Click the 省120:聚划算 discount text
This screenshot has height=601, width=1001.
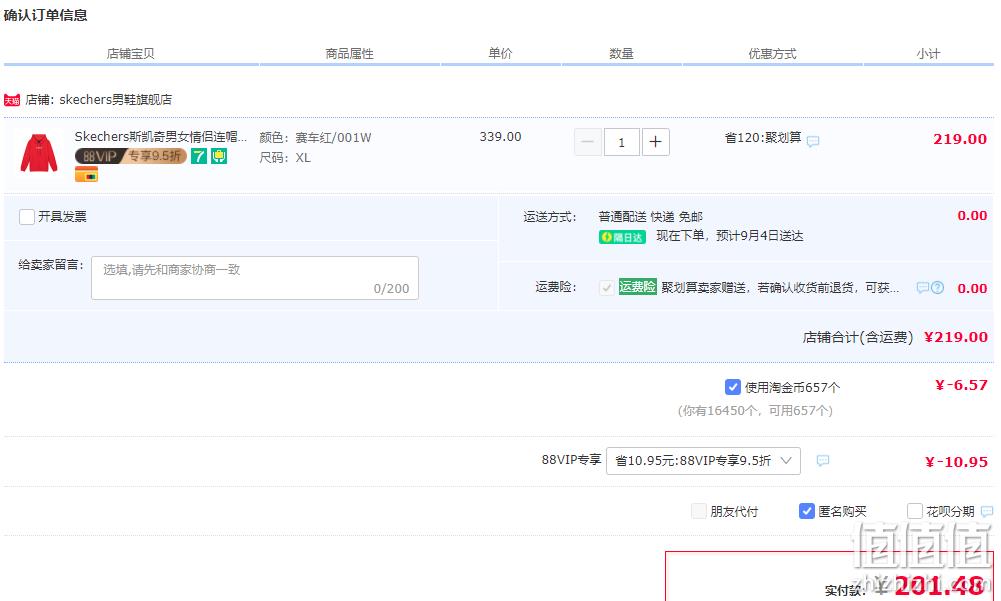point(763,138)
